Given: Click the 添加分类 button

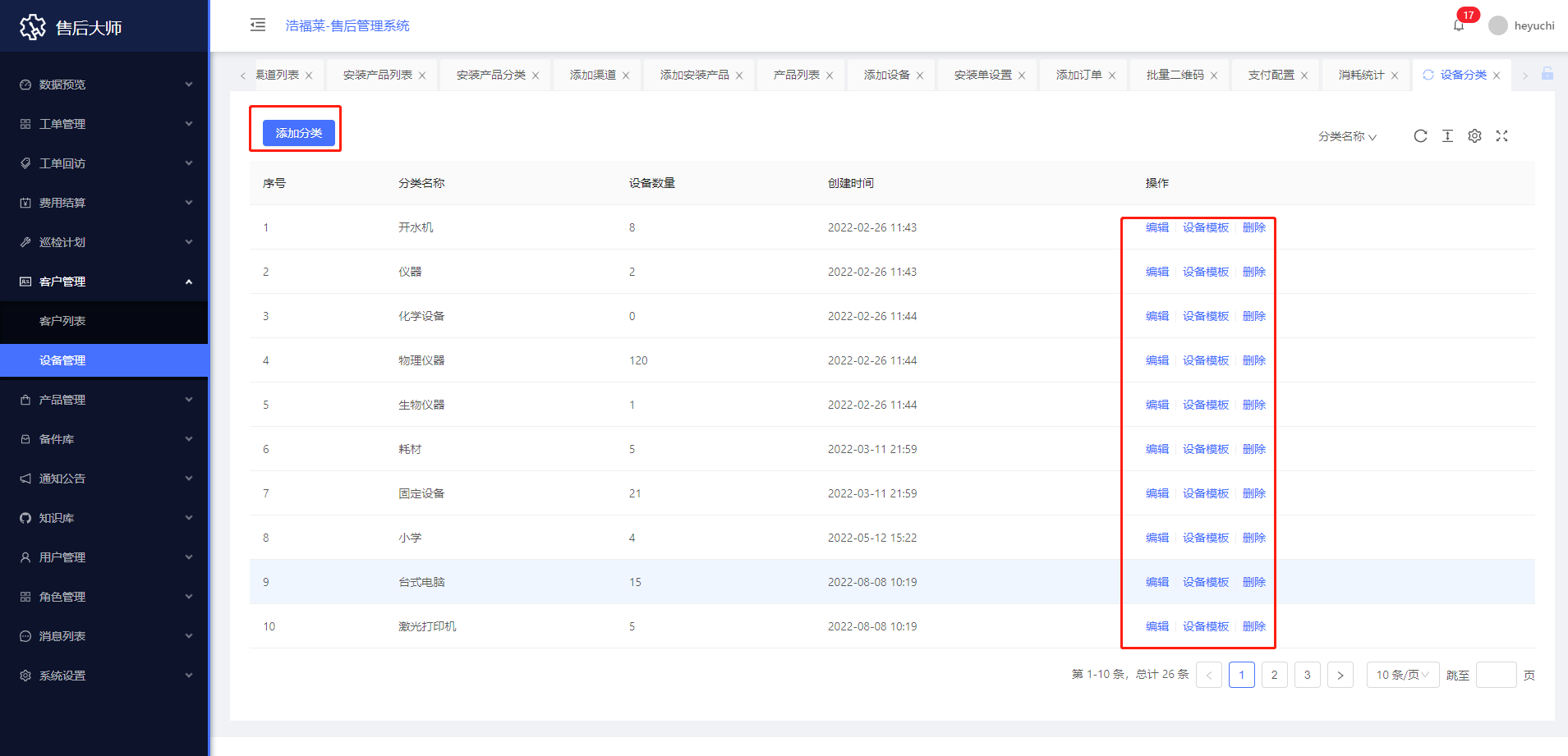Looking at the screenshot, I should point(298,133).
